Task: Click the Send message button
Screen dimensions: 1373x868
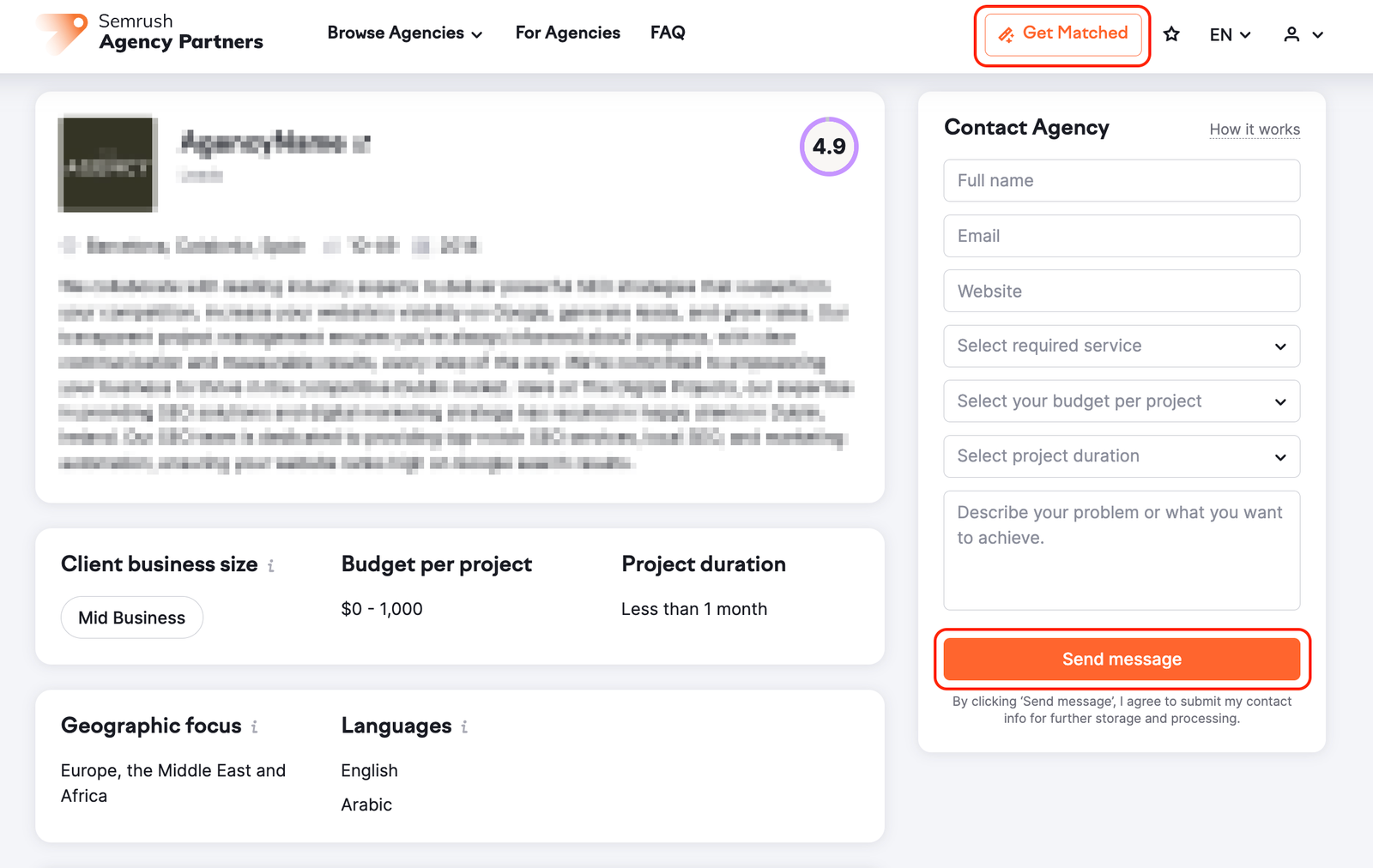Action: (1121, 659)
